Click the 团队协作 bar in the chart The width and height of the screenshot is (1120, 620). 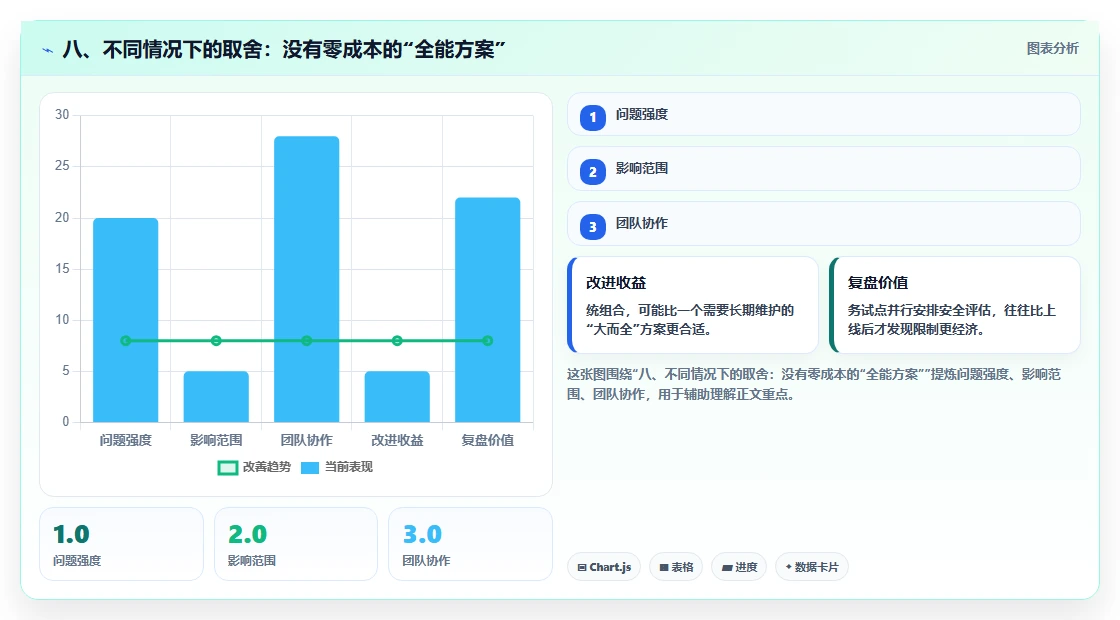point(306,279)
